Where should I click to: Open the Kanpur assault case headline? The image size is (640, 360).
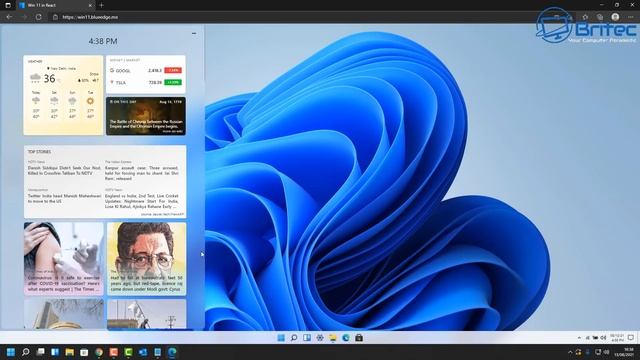142,173
